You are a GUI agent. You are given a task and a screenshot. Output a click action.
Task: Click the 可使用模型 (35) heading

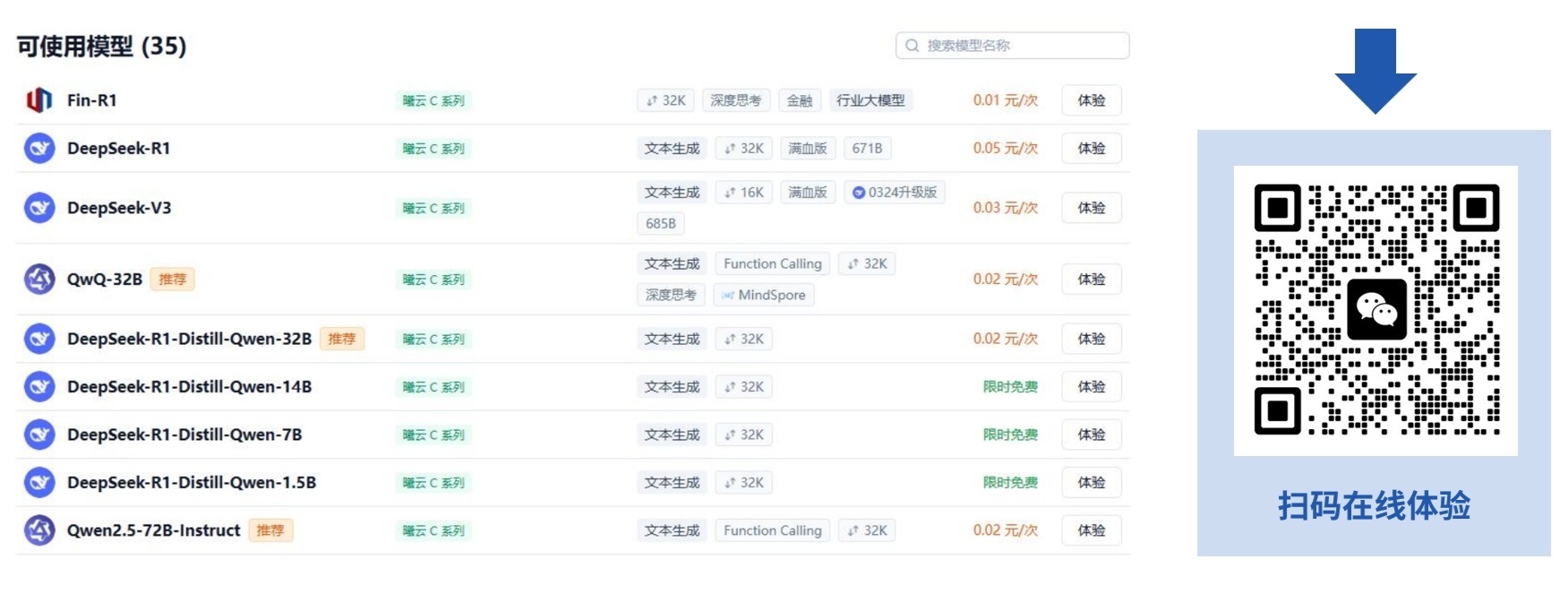coord(101,47)
